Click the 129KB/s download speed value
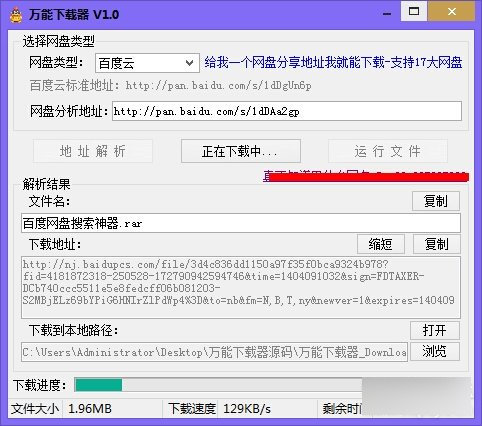 247,409
